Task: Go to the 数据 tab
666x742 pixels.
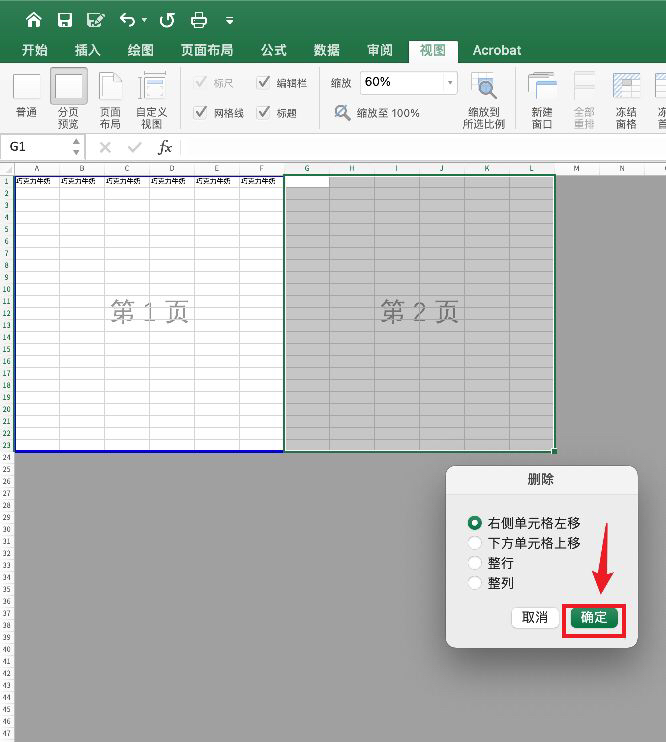Action: tap(327, 50)
